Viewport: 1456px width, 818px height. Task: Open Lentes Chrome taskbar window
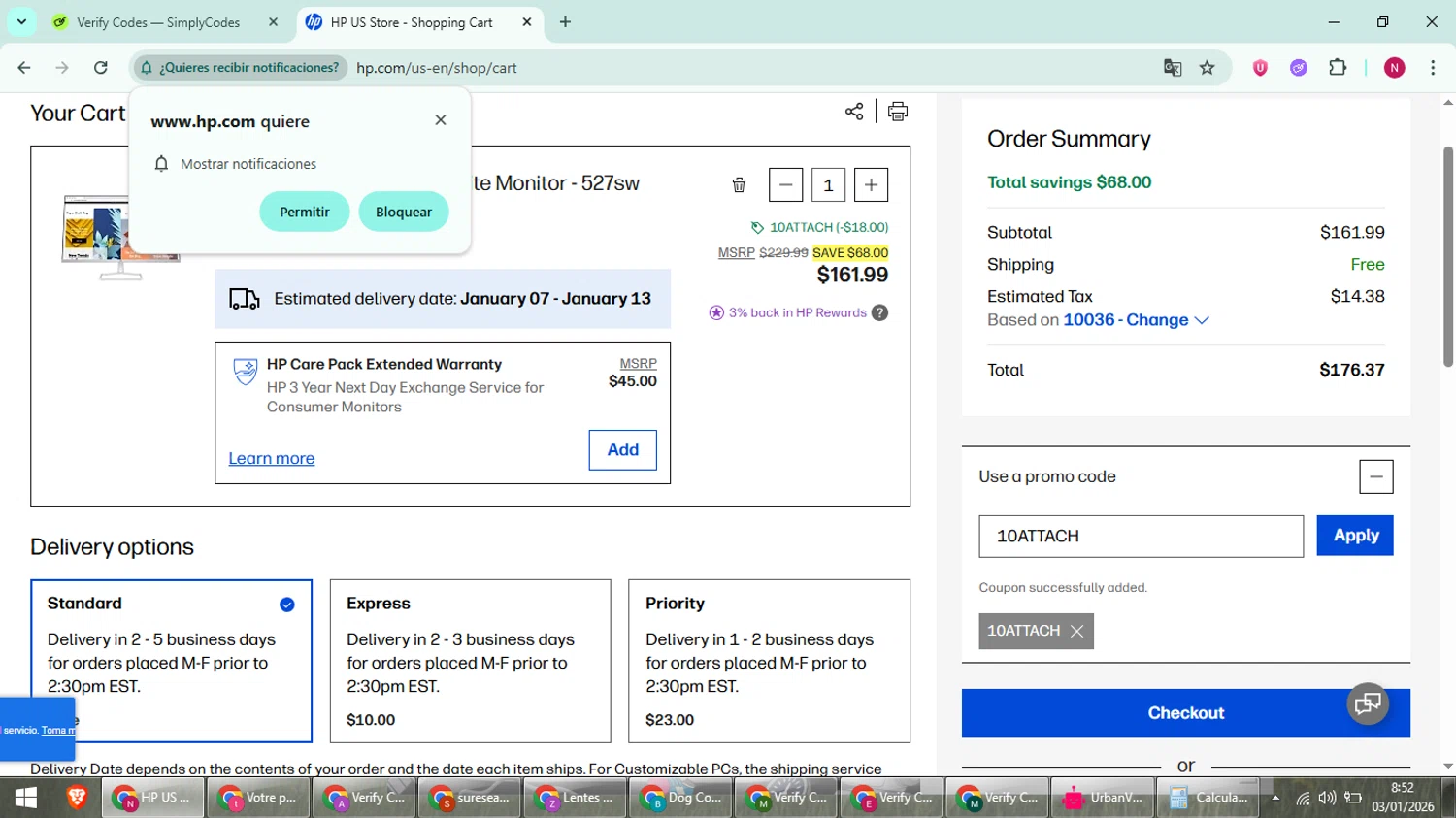(x=575, y=798)
